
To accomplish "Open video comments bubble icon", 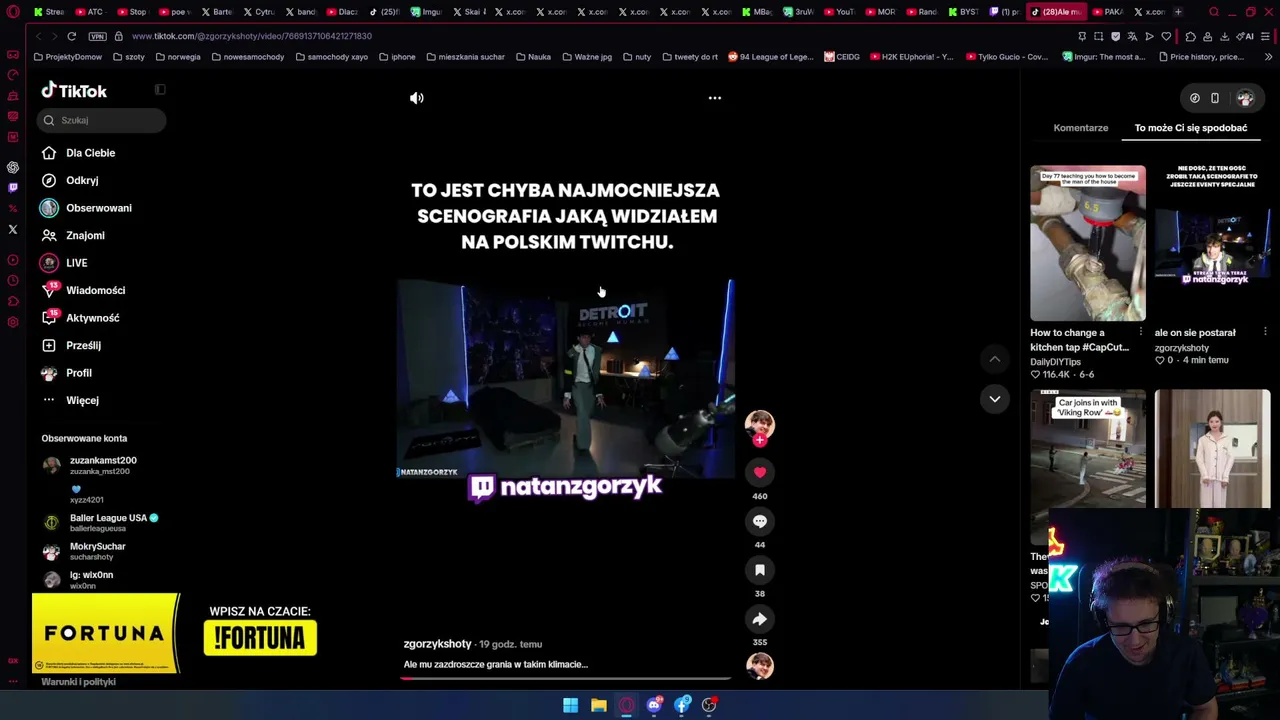I will point(760,521).
